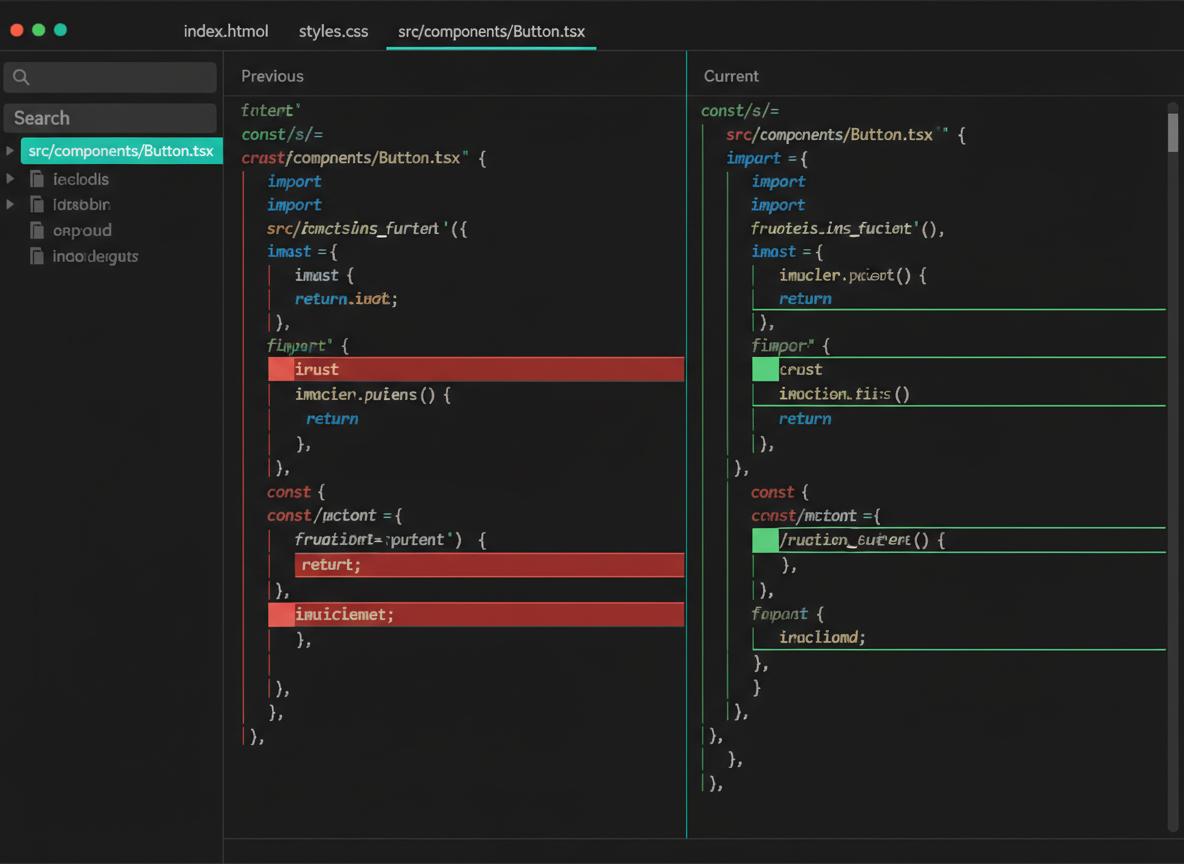The width and height of the screenshot is (1184, 864).
Task: Click the ldtsbbin folder icon
Action: click(36, 204)
